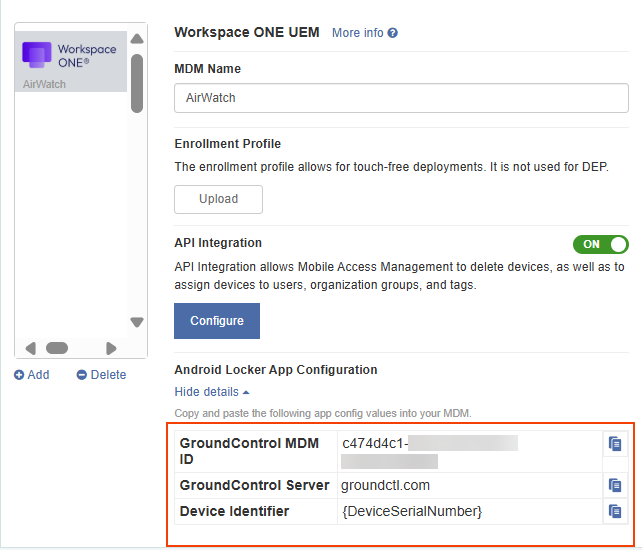Copy the Device Identifier value
The image size is (642, 550).
(x=615, y=511)
